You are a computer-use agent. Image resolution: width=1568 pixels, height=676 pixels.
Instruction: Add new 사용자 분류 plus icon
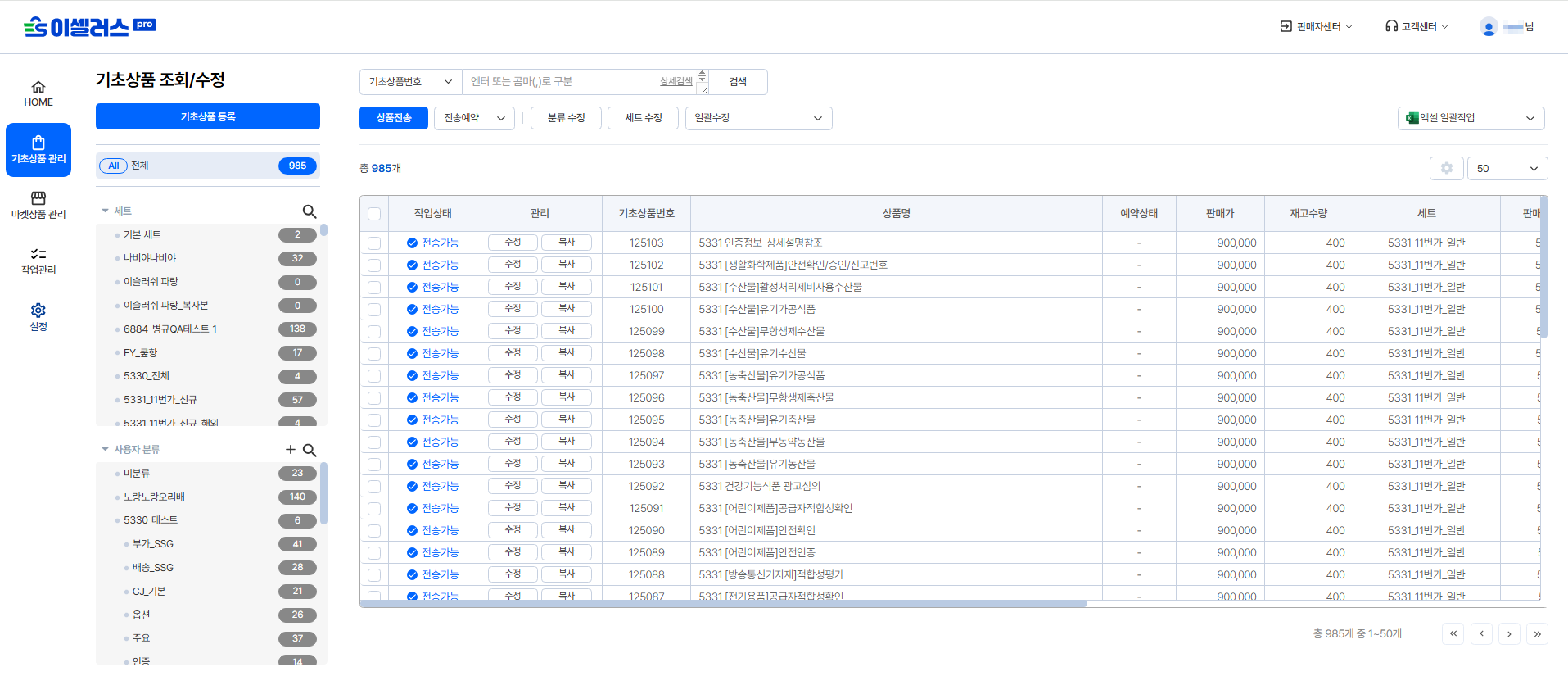click(x=291, y=450)
